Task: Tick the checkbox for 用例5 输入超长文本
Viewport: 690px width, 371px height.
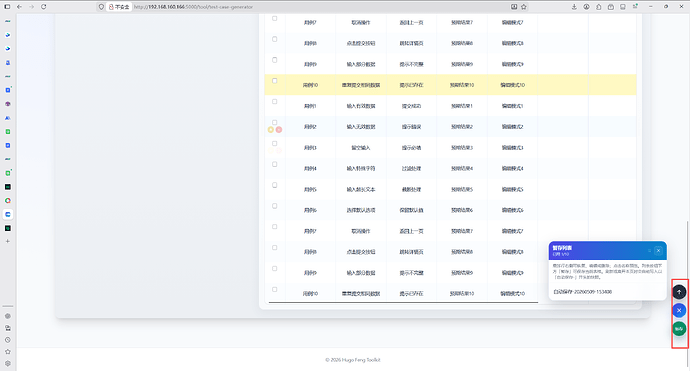Action: (275, 185)
